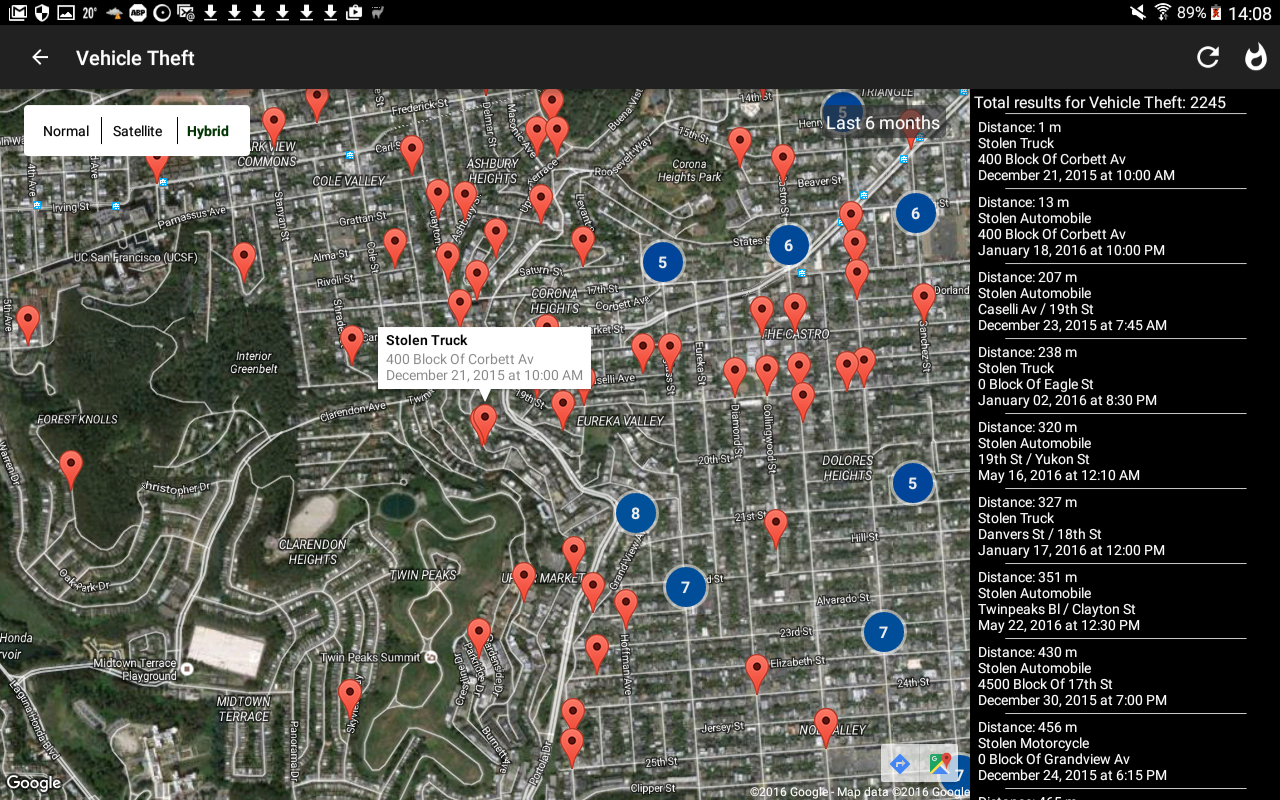Tap the red pin in Noe Valley
Image resolution: width=1280 pixels, height=800 pixels.
[x=826, y=727]
